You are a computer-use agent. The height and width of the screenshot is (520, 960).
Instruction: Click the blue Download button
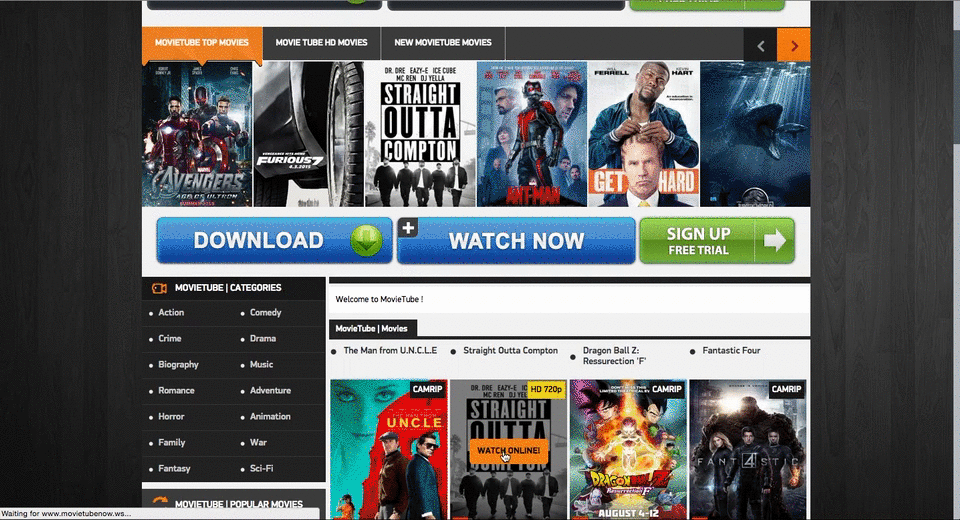[274, 240]
